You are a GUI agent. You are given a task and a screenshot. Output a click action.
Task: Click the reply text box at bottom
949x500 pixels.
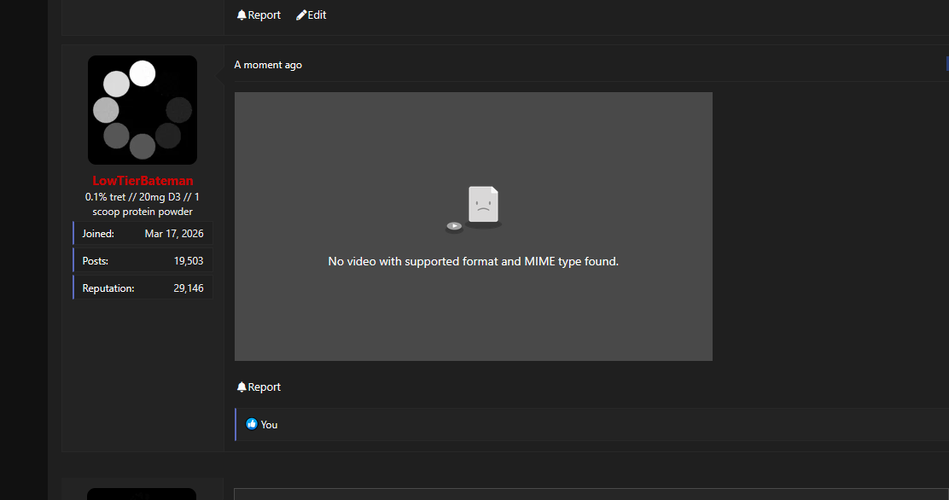point(591,494)
